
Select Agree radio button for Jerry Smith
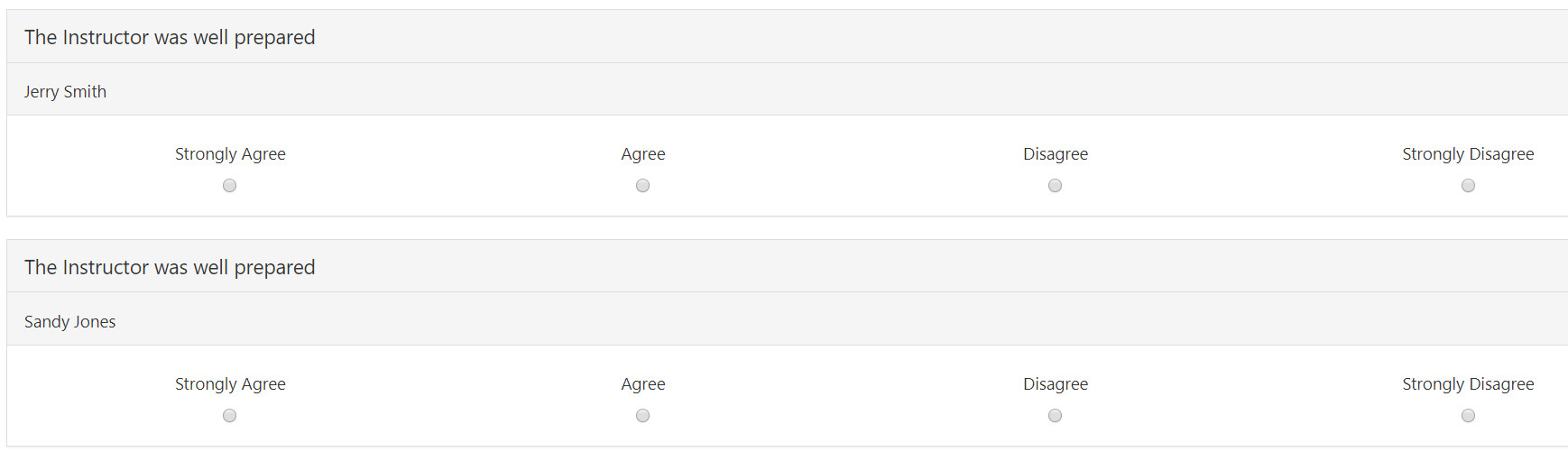pos(642,186)
